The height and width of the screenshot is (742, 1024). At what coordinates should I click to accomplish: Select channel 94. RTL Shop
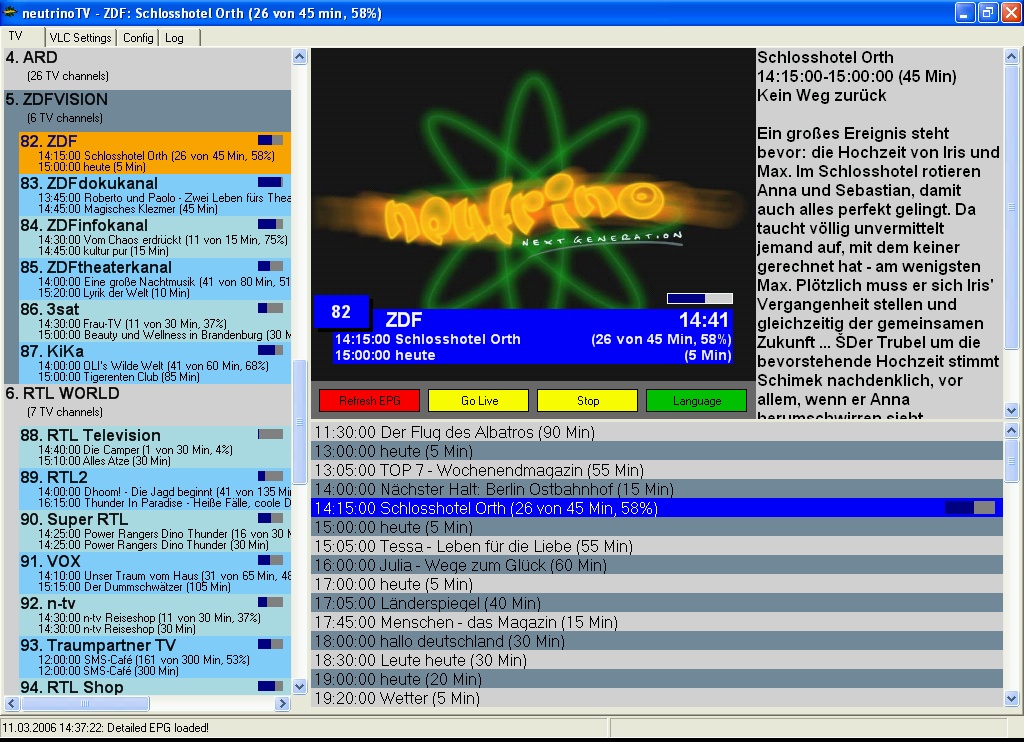coord(155,686)
